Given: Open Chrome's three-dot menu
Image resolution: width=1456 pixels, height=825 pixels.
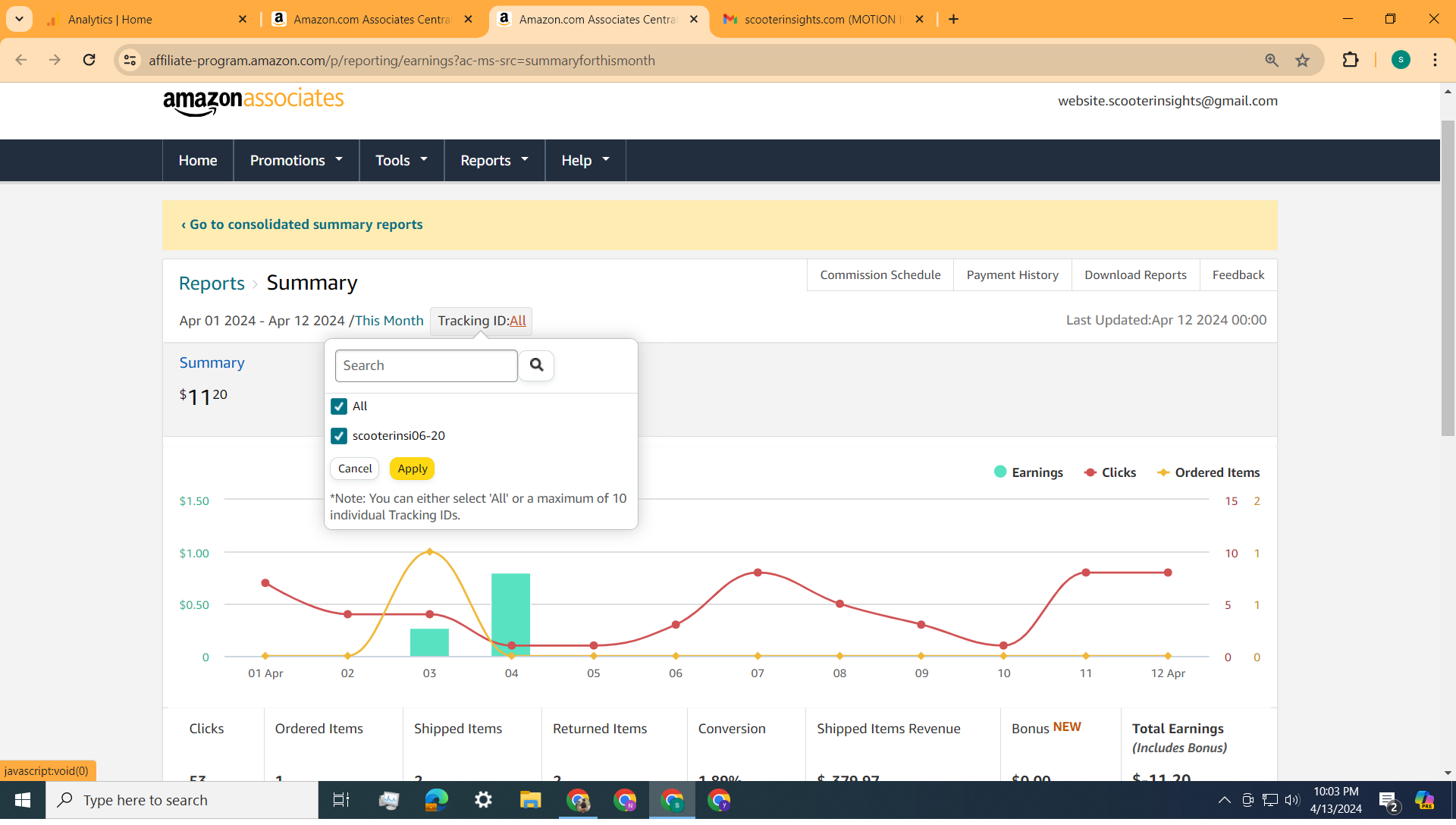Looking at the screenshot, I should 1435,60.
